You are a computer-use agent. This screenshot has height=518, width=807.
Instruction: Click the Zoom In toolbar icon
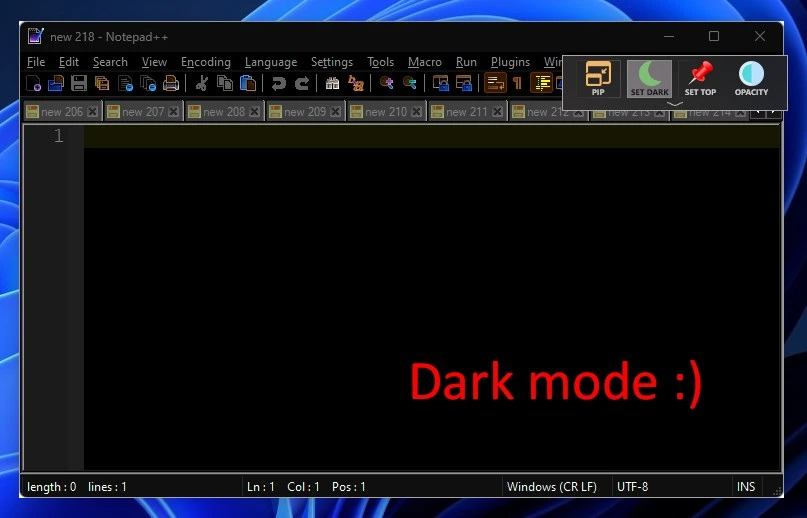click(x=387, y=83)
